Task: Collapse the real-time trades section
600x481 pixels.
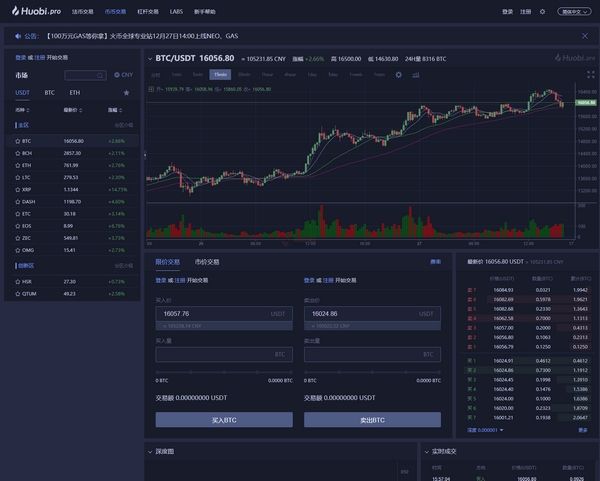Action: [x=427, y=452]
